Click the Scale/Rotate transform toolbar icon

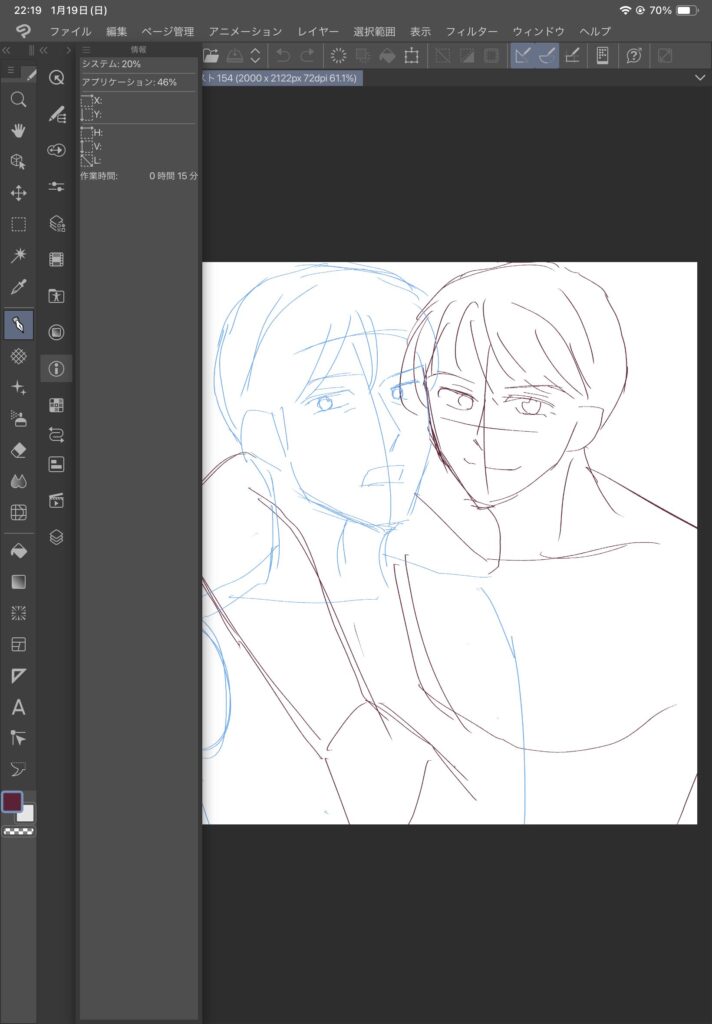(x=411, y=56)
